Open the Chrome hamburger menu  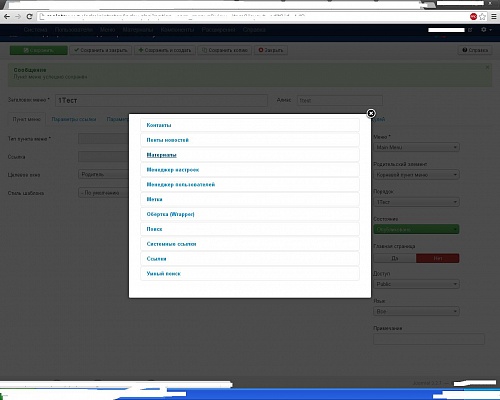(494, 16)
